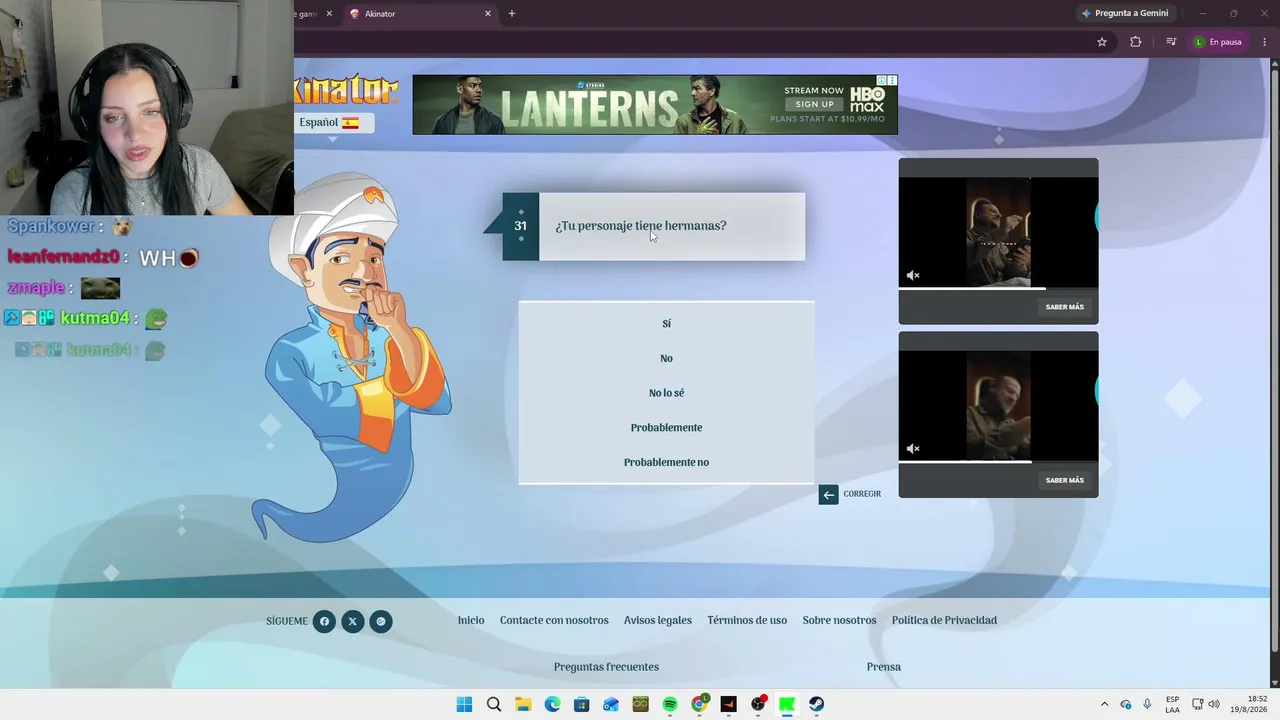Open OBS Studio from the taskbar
Image resolution: width=1280 pixels, height=720 pixels.
758,704
